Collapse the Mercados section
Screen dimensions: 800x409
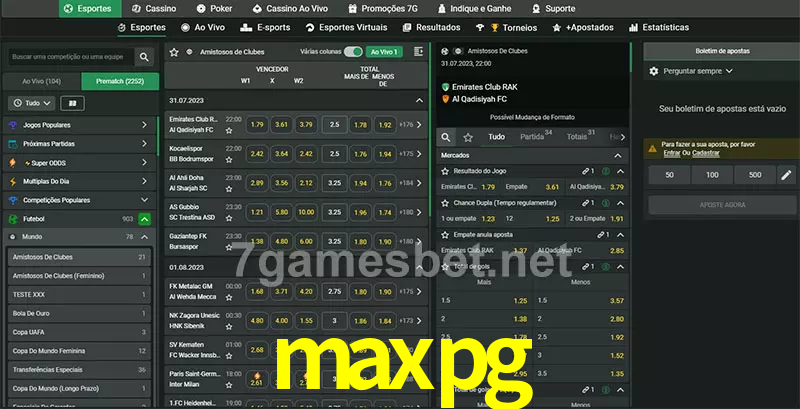[x=620, y=155]
